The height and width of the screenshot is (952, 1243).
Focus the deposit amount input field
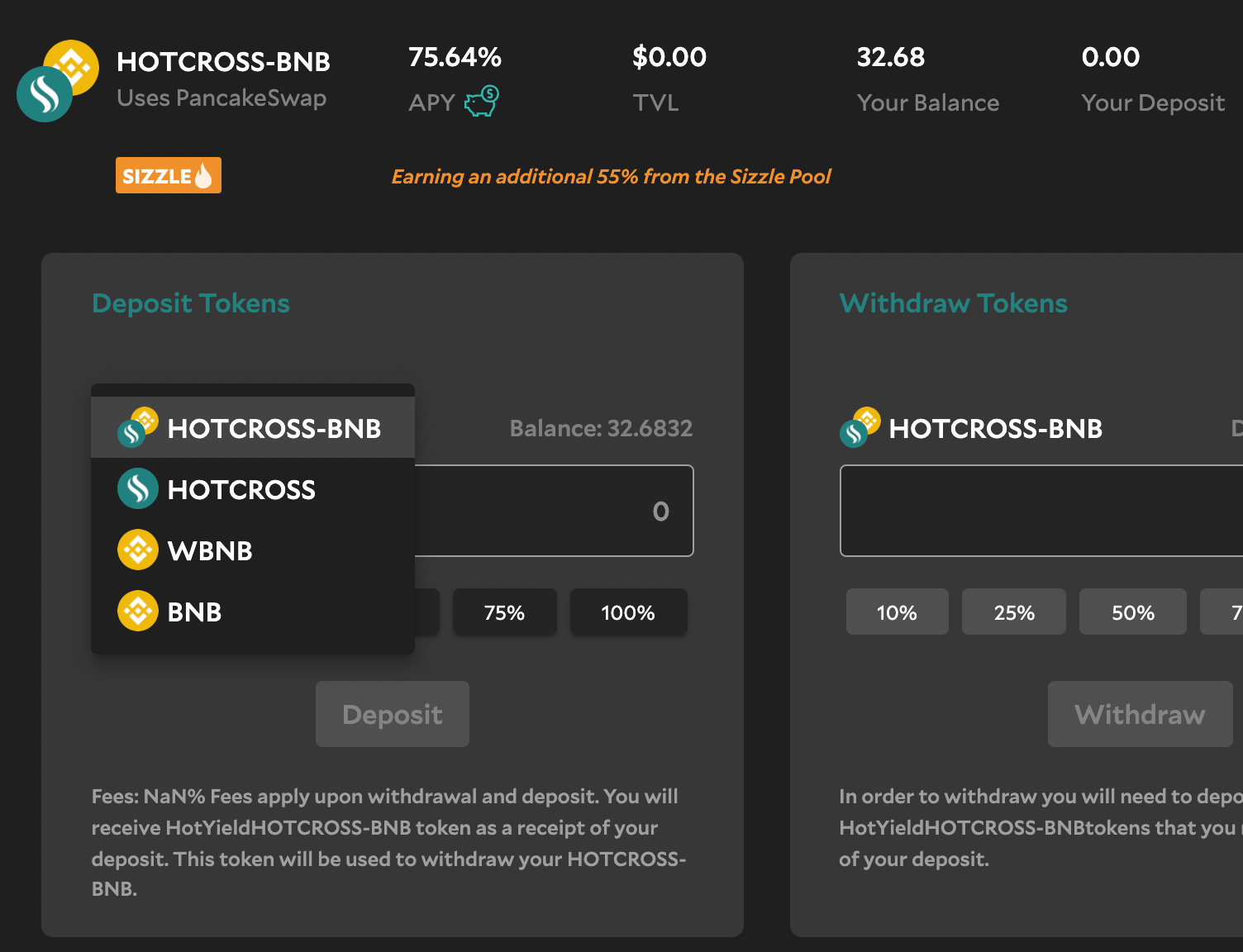tap(554, 511)
